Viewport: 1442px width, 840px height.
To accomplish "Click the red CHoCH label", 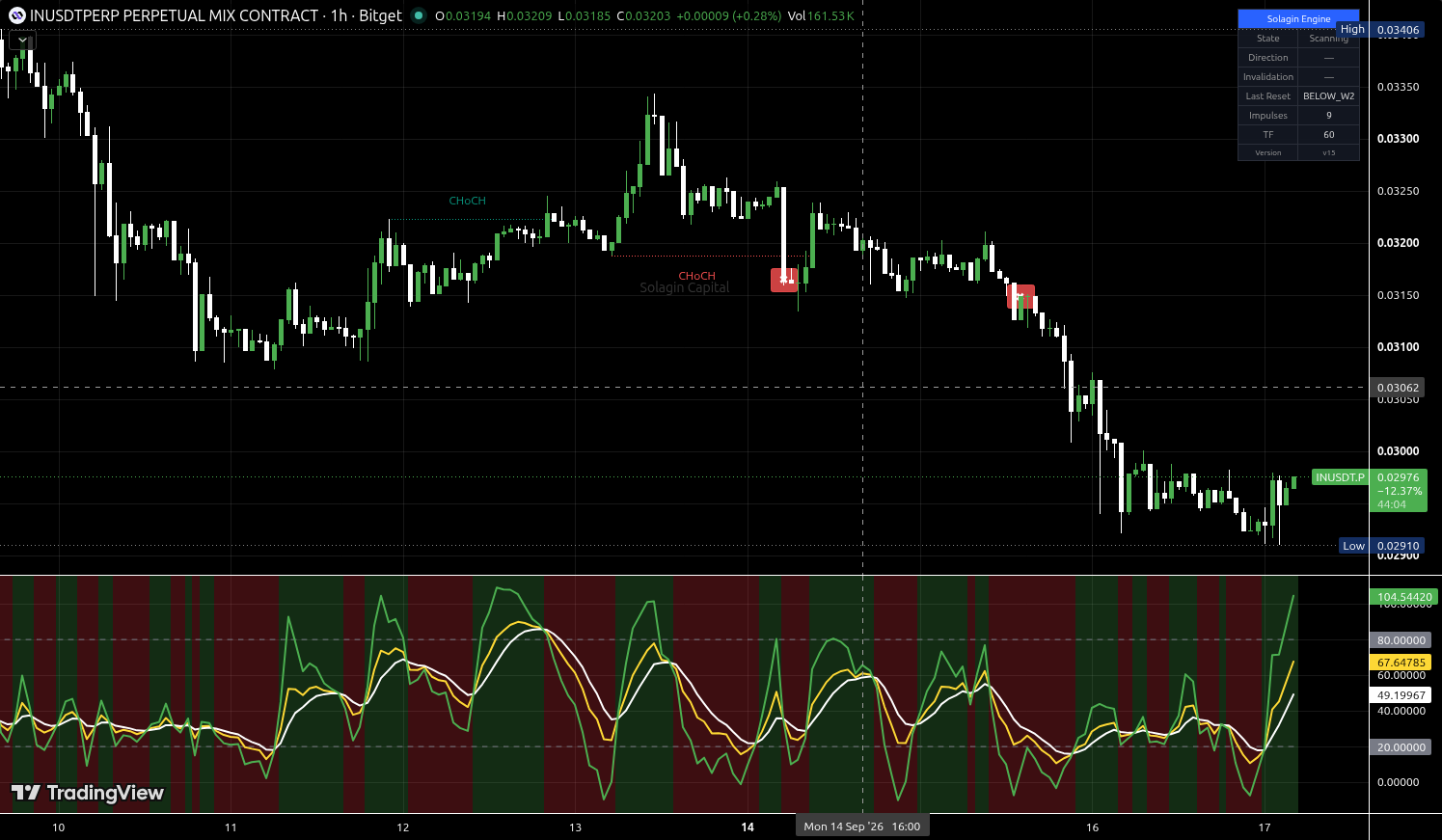I will (x=696, y=276).
